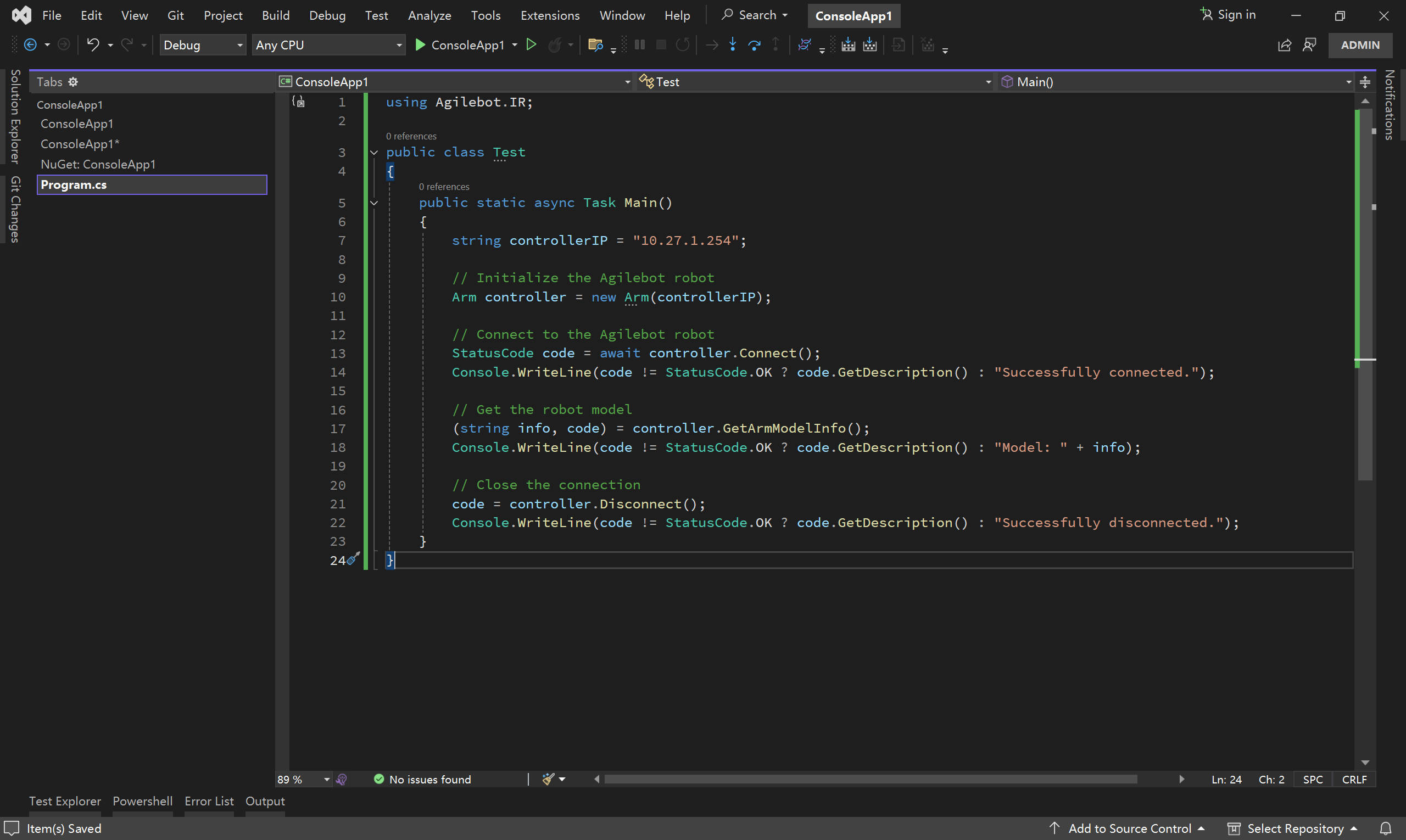The width and height of the screenshot is (1406, 840).
Task: Open notifications bell in status bar
Action: click(x=1386, y=828)
